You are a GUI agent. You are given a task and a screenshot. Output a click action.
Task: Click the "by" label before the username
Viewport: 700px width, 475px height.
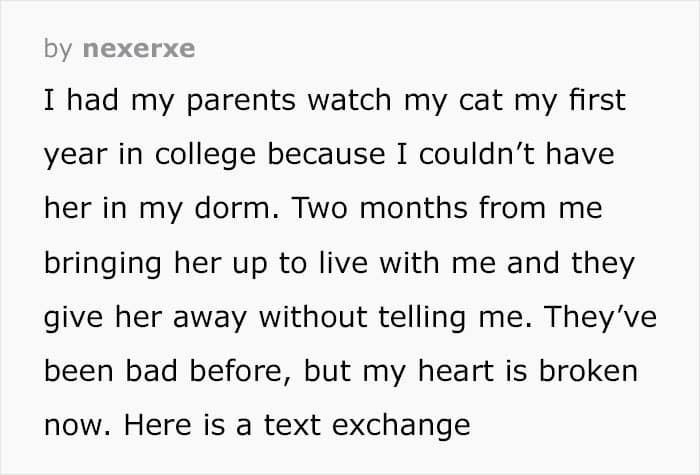point(58,49)
